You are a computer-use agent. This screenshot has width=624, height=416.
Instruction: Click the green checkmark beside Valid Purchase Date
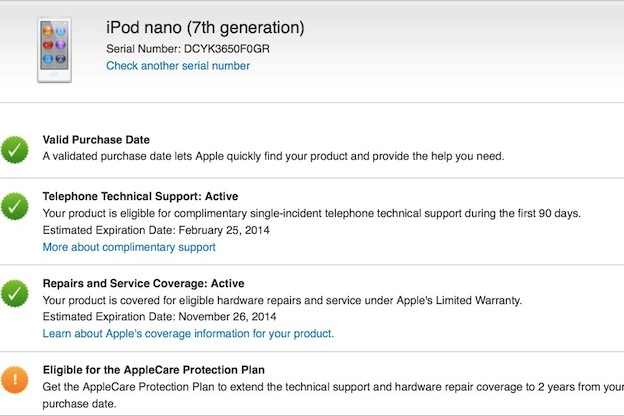click(15, 149)
